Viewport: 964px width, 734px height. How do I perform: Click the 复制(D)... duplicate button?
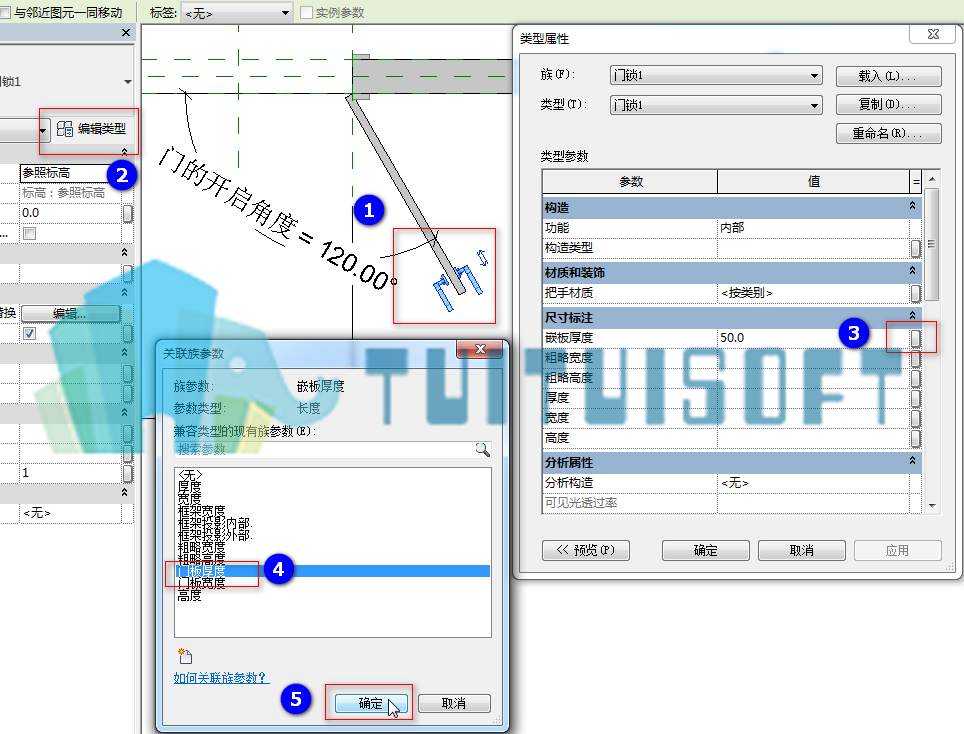coord(888,105)
